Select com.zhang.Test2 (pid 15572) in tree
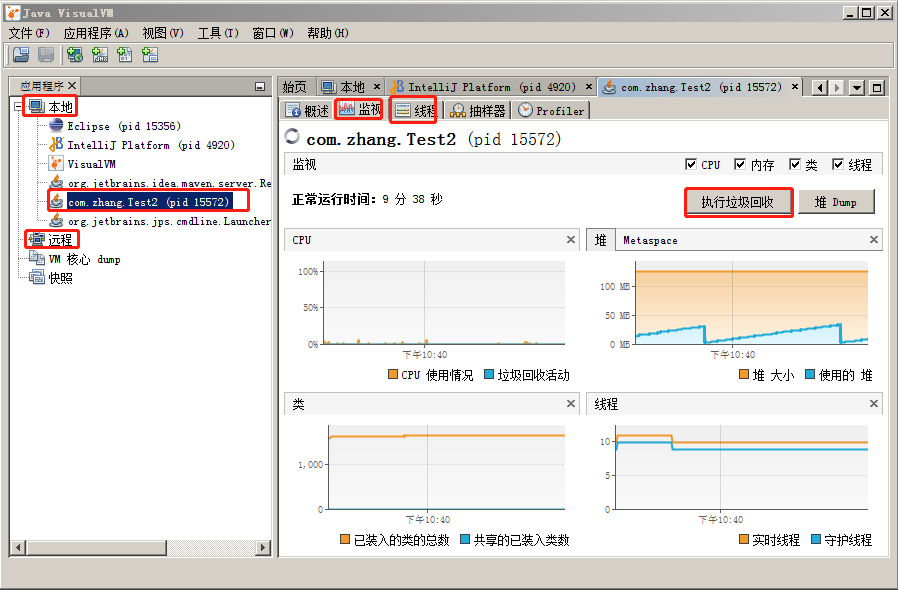898x590 pixels. tap(148, 202)
